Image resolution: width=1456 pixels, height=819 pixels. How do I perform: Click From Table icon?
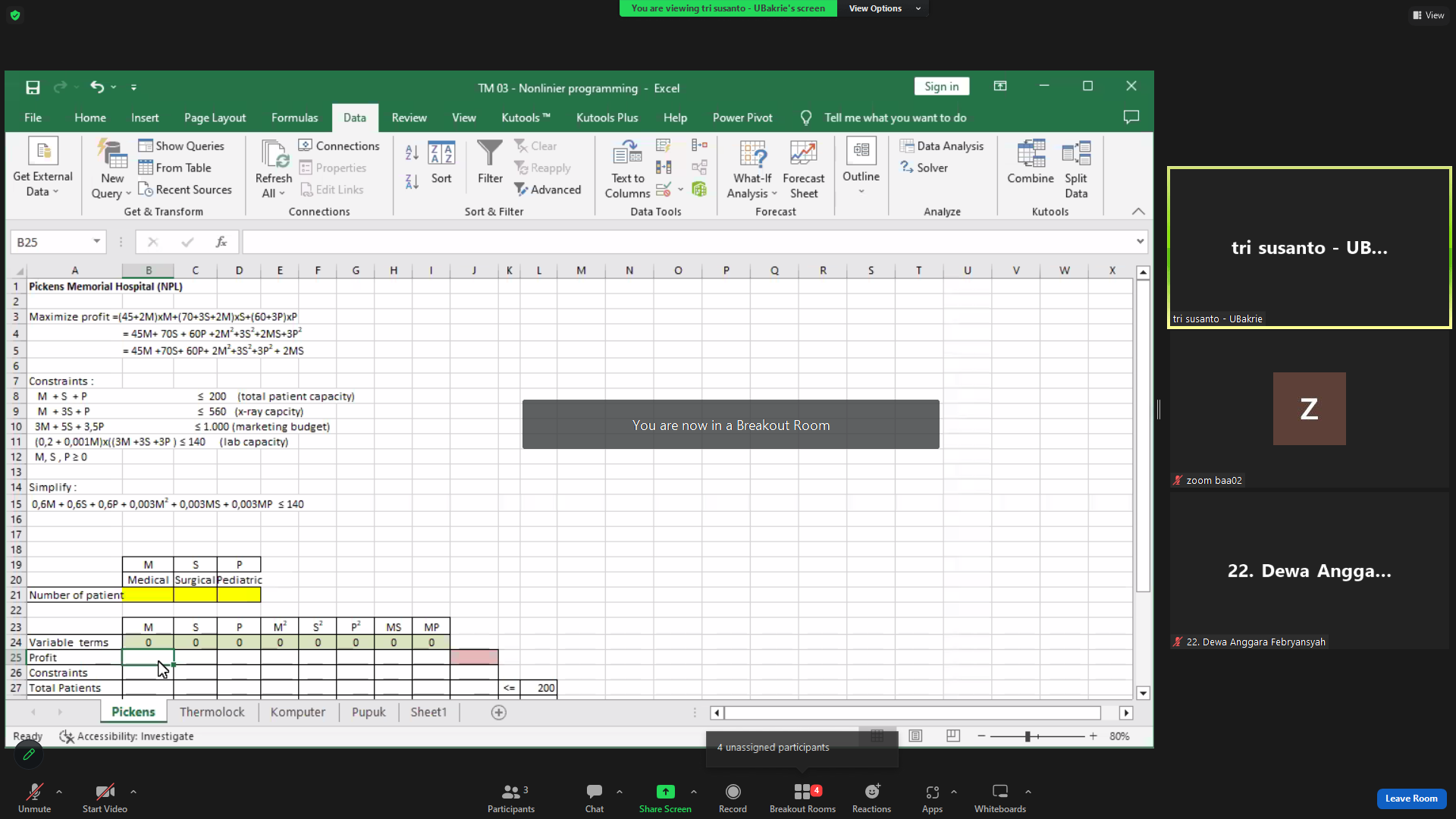click(x=146, y=168)
